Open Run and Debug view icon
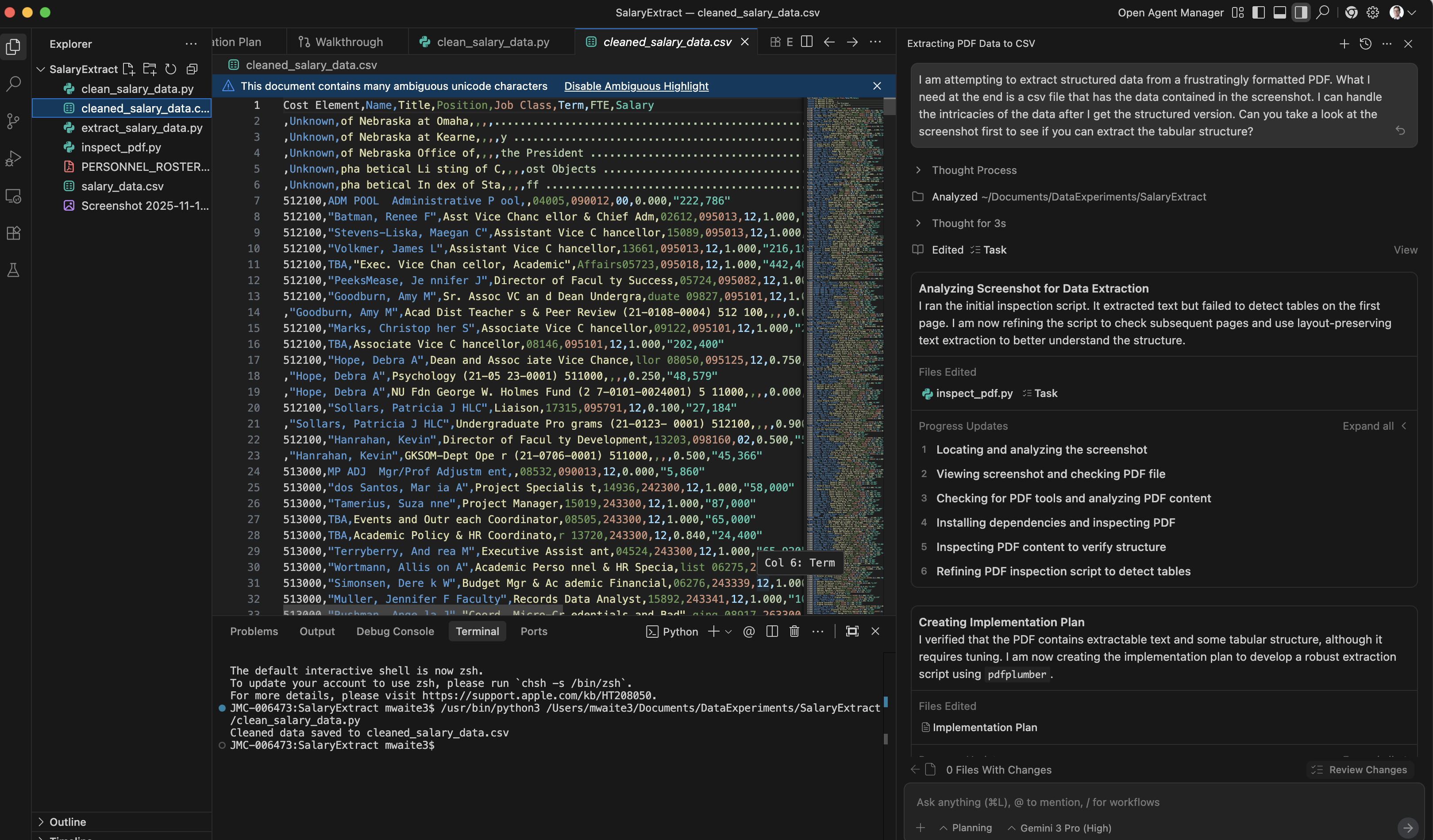 [14, 159]
